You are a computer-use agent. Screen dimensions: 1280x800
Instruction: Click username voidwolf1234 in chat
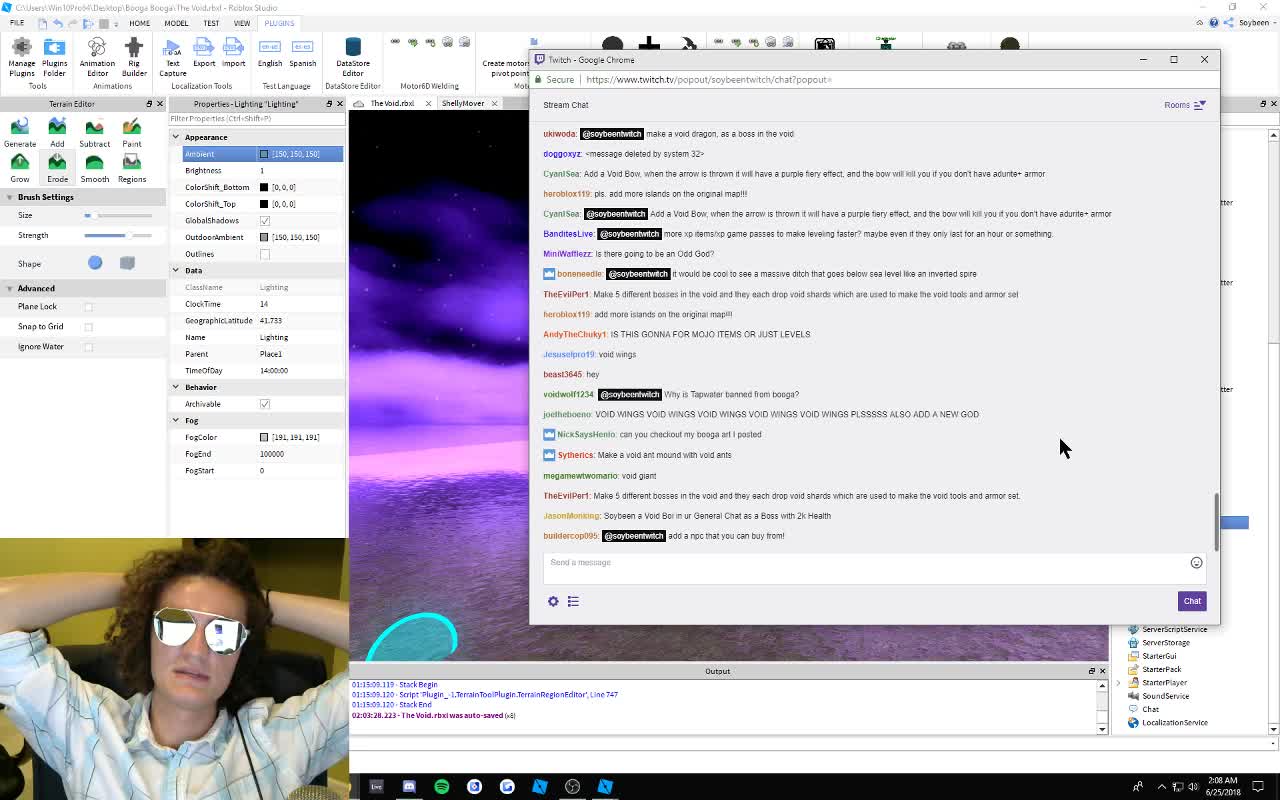click(568, 394)
